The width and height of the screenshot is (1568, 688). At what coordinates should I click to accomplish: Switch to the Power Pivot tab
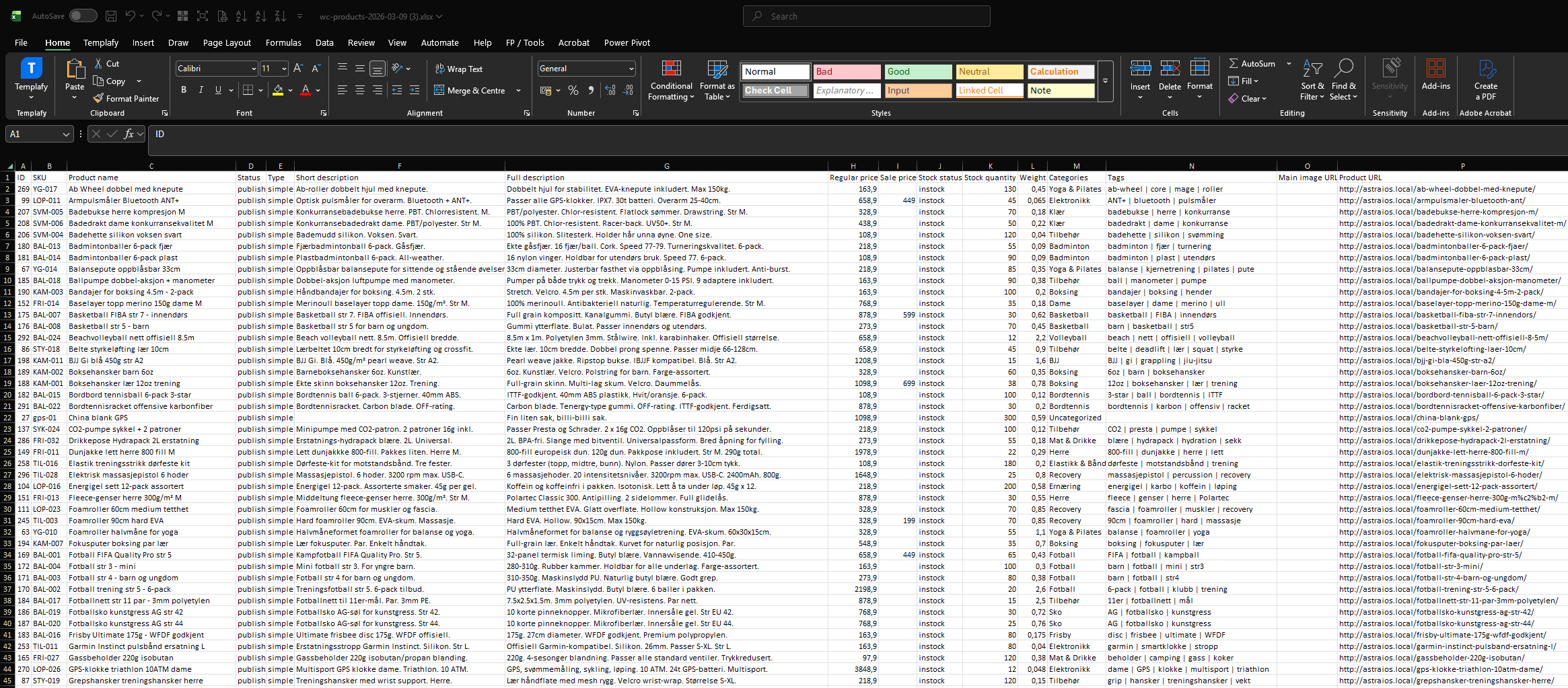pyautogui.click(x=627, y=42)
